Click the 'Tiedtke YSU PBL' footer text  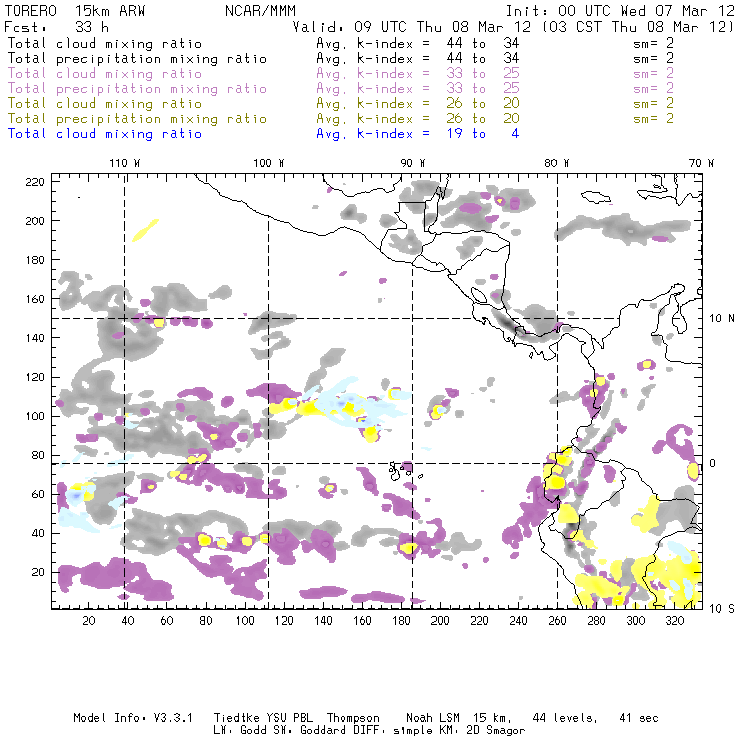[263, 718]
